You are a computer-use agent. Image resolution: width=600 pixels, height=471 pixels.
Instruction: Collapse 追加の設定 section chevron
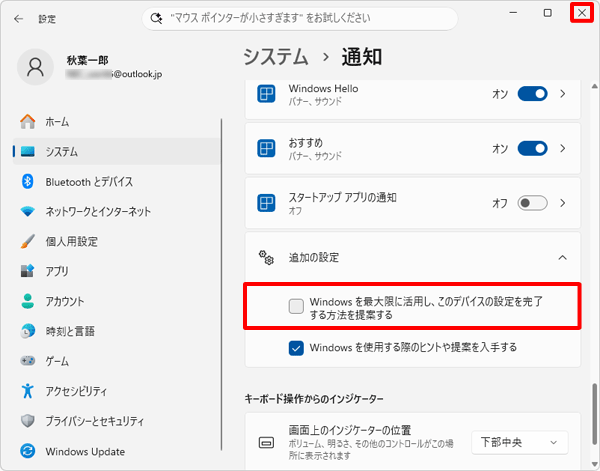[x=562, y=258]
